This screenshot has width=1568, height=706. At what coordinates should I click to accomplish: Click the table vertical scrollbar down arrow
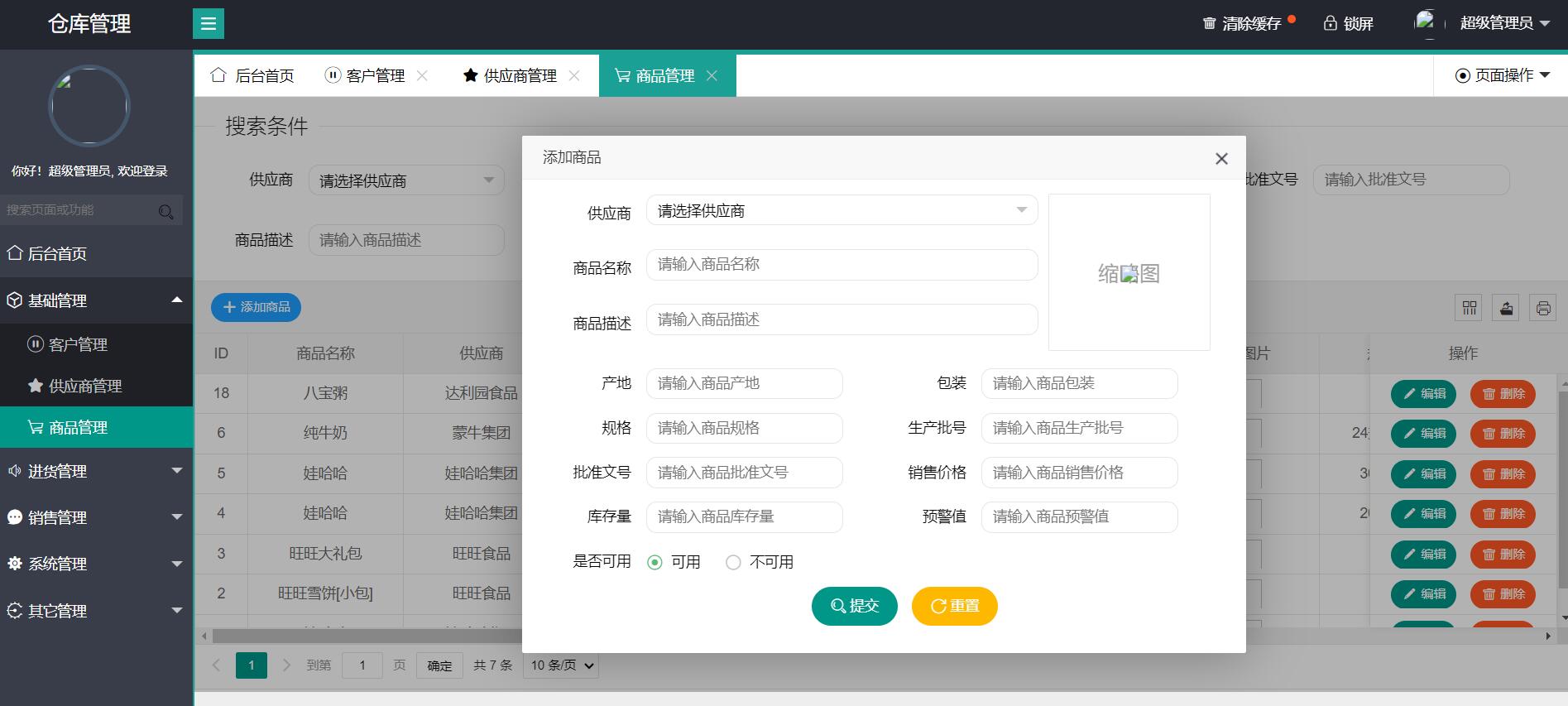click(1563, 618)
